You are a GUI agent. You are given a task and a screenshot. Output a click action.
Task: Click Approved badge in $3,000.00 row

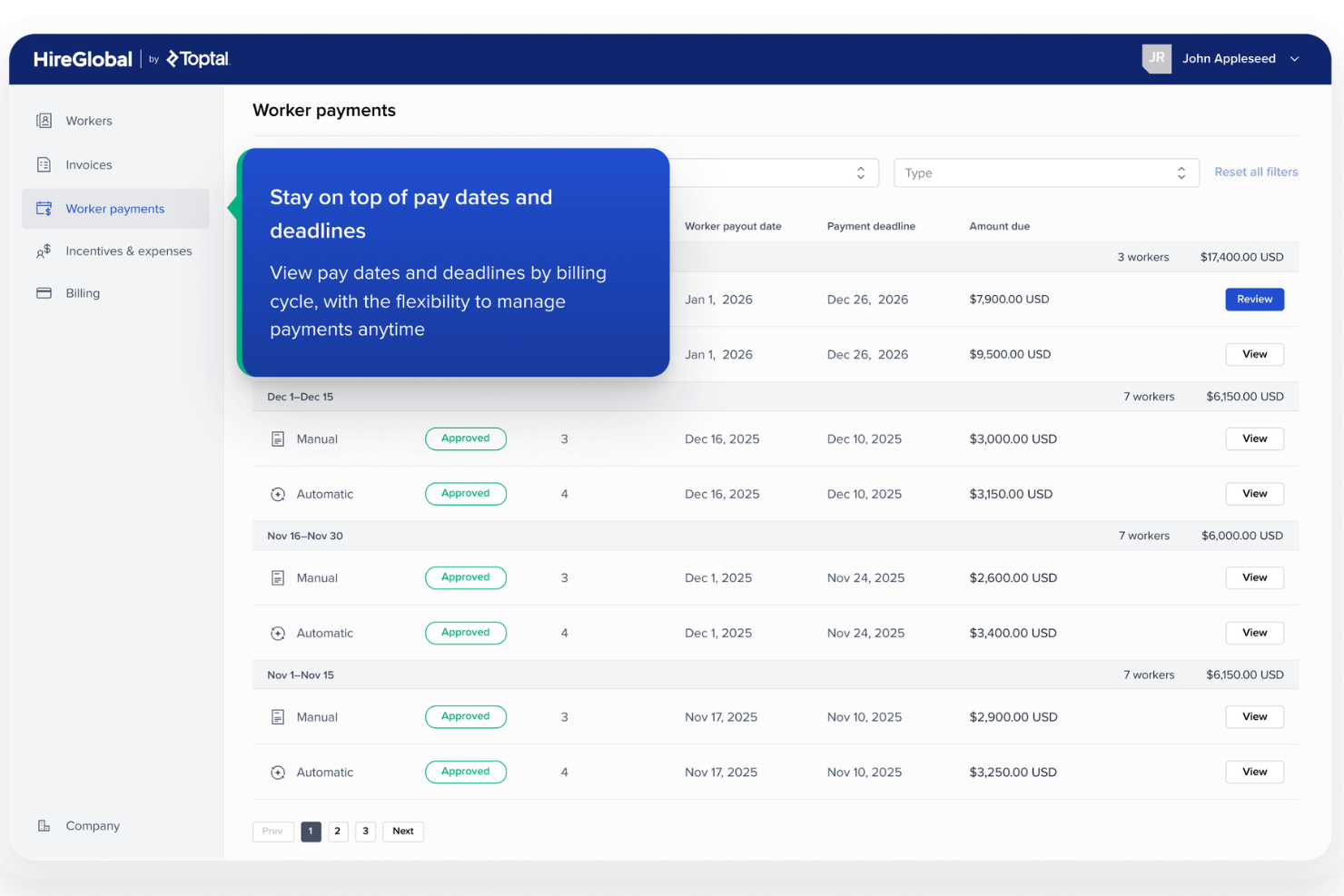[x=466, y=438]
